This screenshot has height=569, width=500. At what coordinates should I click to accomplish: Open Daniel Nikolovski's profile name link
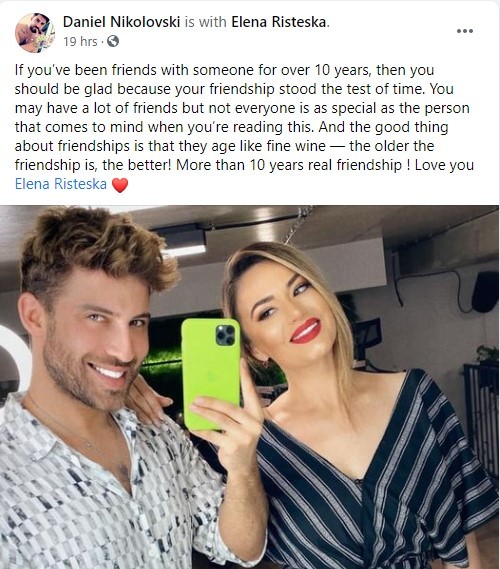pos(122,22)
